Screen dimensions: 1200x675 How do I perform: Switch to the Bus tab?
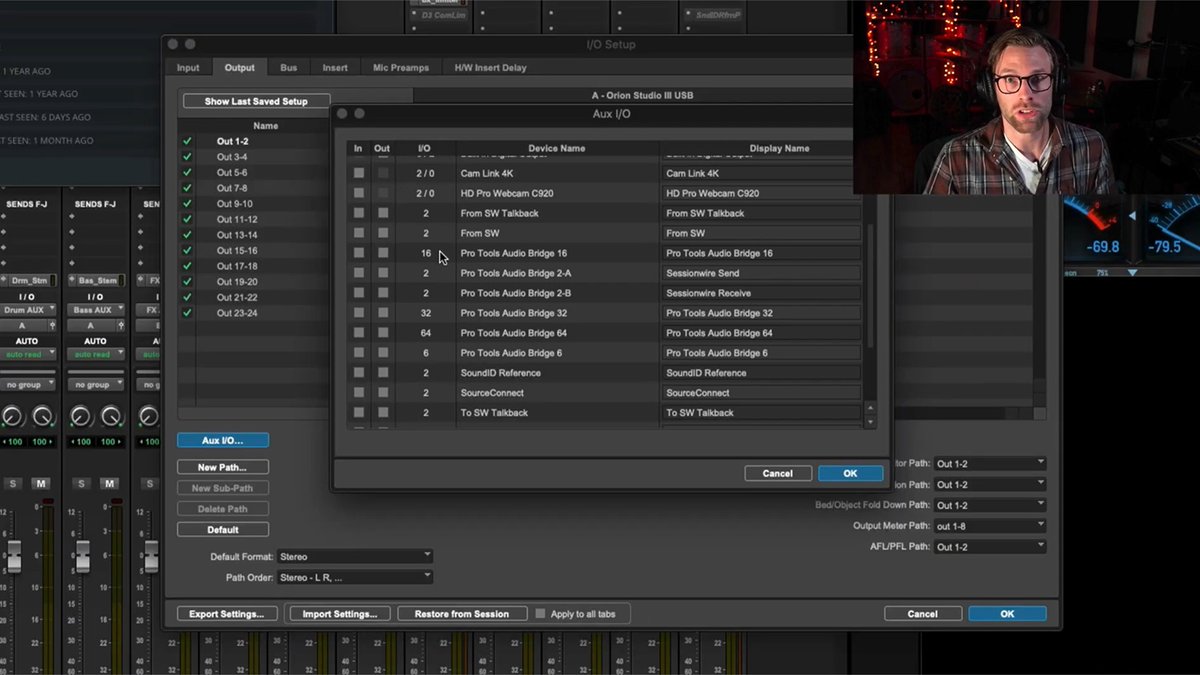pyautogui.click(x=289, y=68)
